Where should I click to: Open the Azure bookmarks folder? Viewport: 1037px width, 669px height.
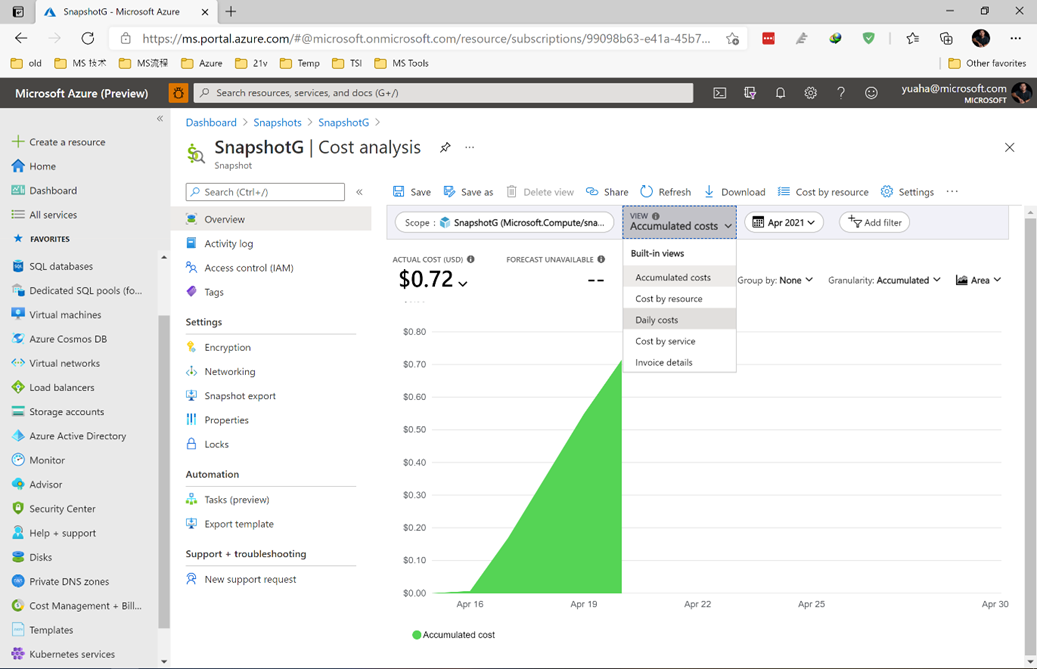[202, 63]
